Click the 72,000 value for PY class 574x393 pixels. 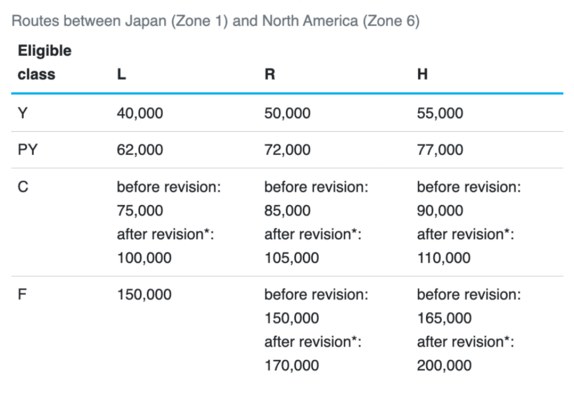pyautogui.click(x=288, y=150)
